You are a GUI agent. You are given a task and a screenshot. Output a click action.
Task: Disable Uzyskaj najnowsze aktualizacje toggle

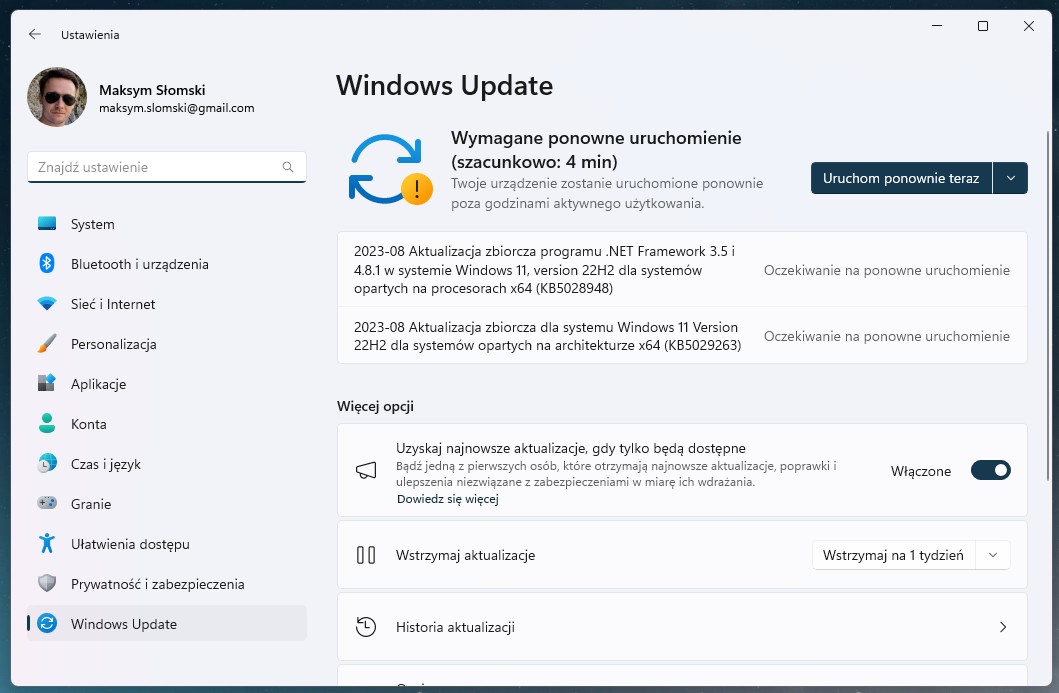coord(990,470)
